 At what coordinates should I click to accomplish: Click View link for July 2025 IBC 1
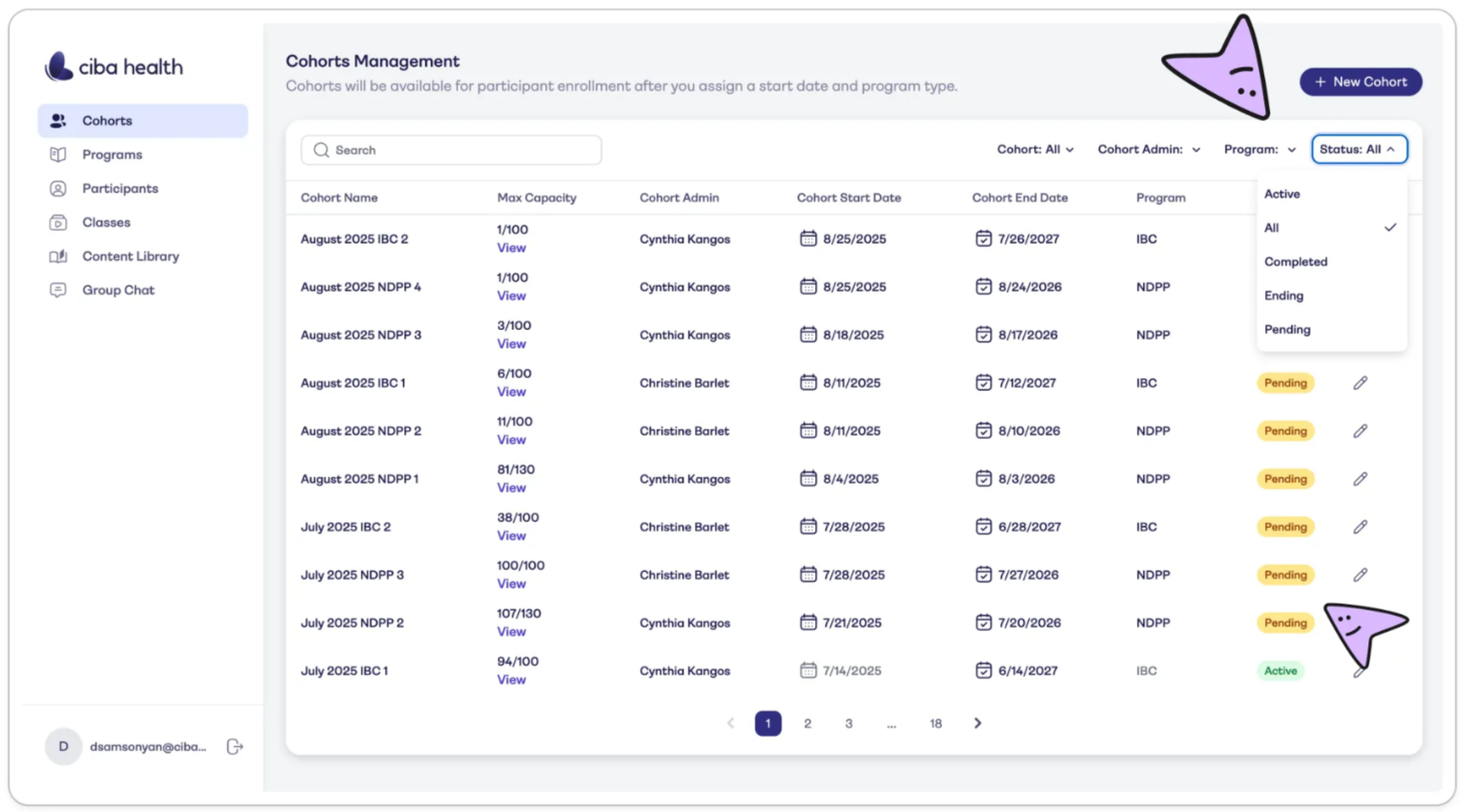[511, 679]
